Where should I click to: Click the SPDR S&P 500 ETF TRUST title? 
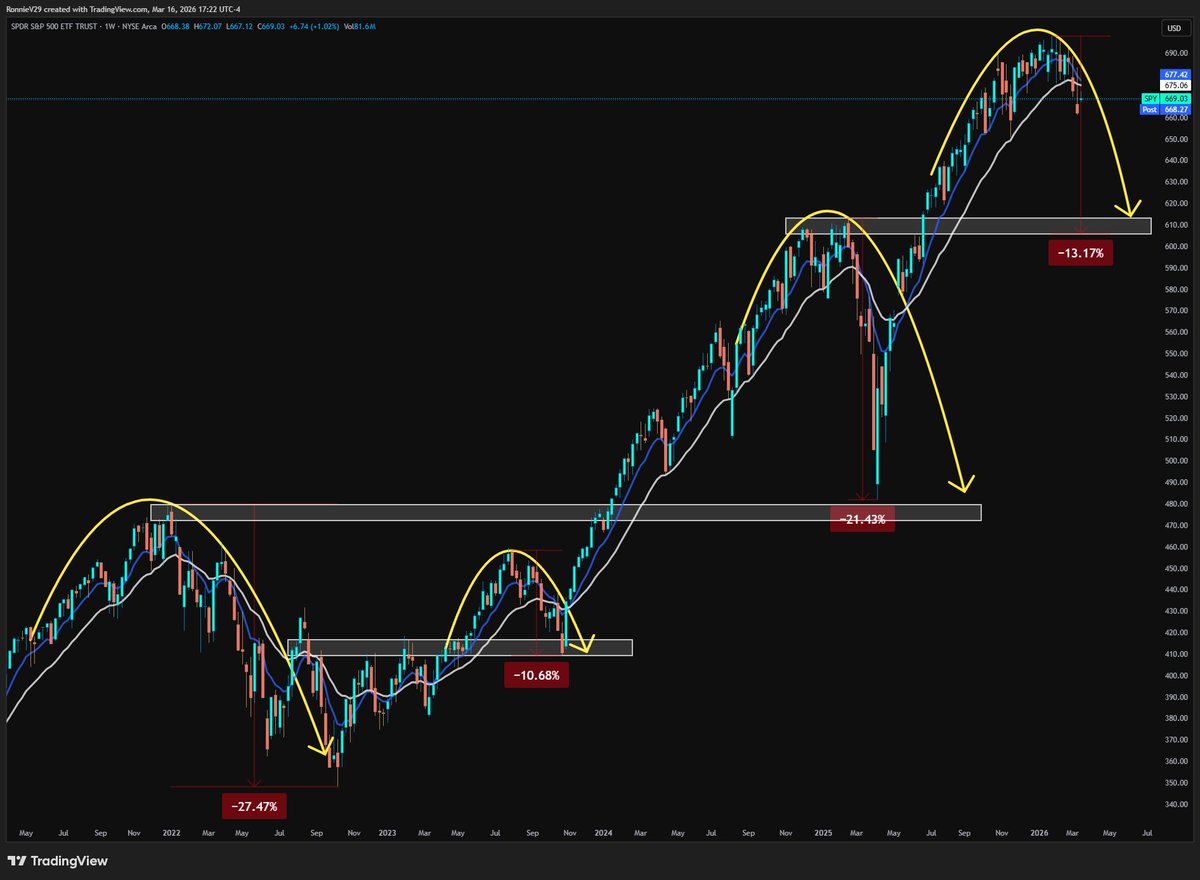(x=54, y=26)
